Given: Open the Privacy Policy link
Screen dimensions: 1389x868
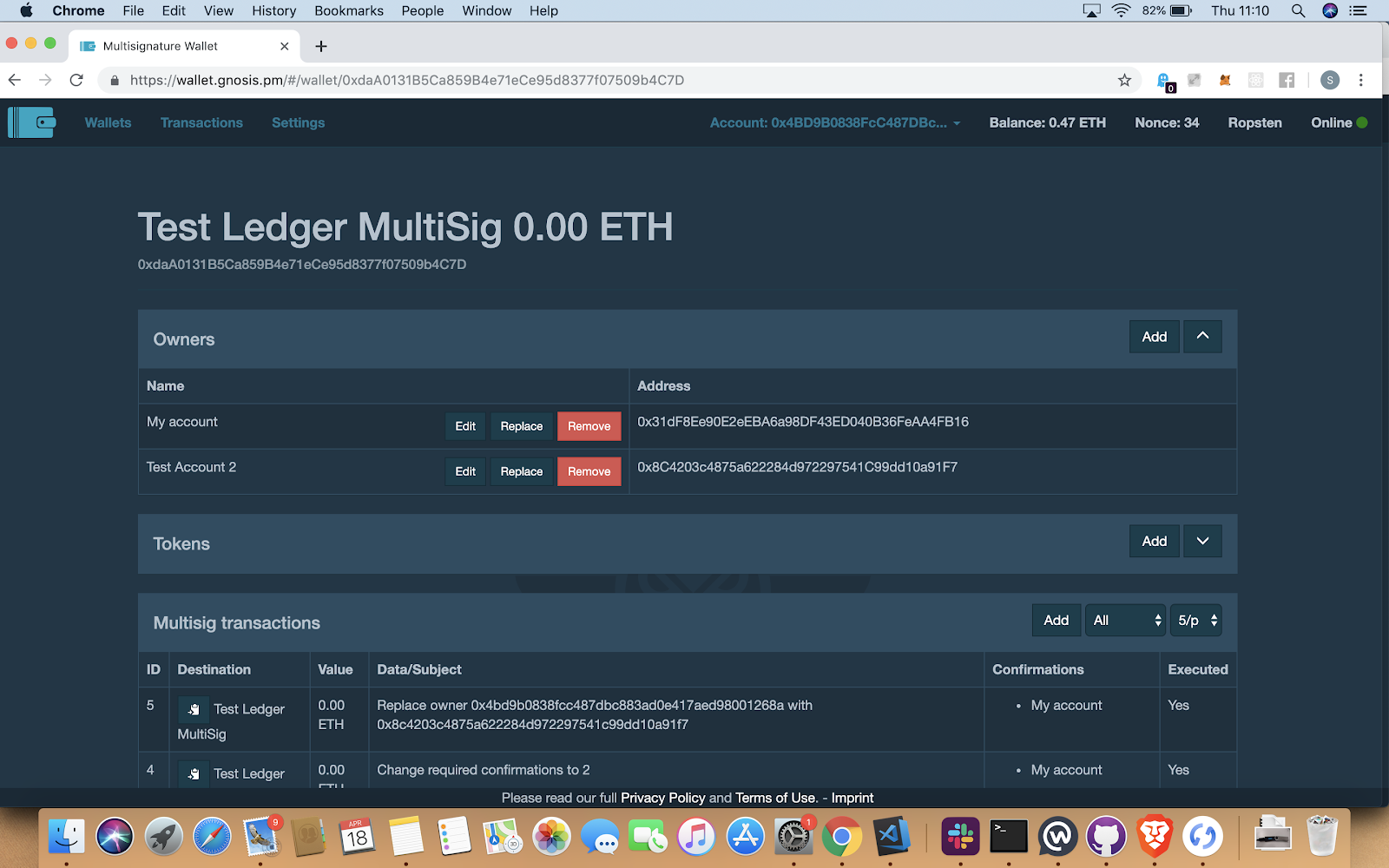Looking at the screenshot, I should [x=662, y=798].
